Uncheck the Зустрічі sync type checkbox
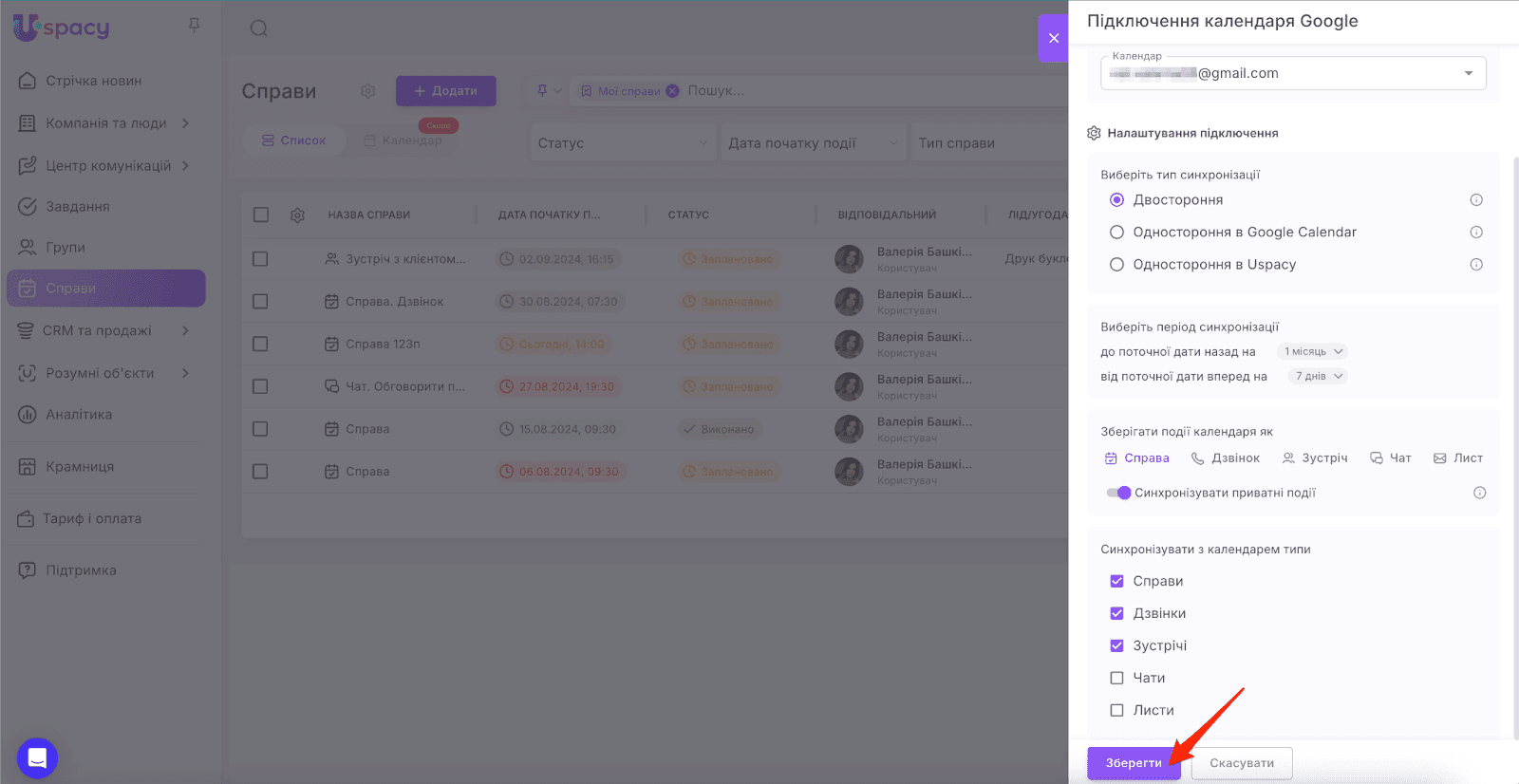This screenshot has height=784, width=1519. tap(1116, 646)
